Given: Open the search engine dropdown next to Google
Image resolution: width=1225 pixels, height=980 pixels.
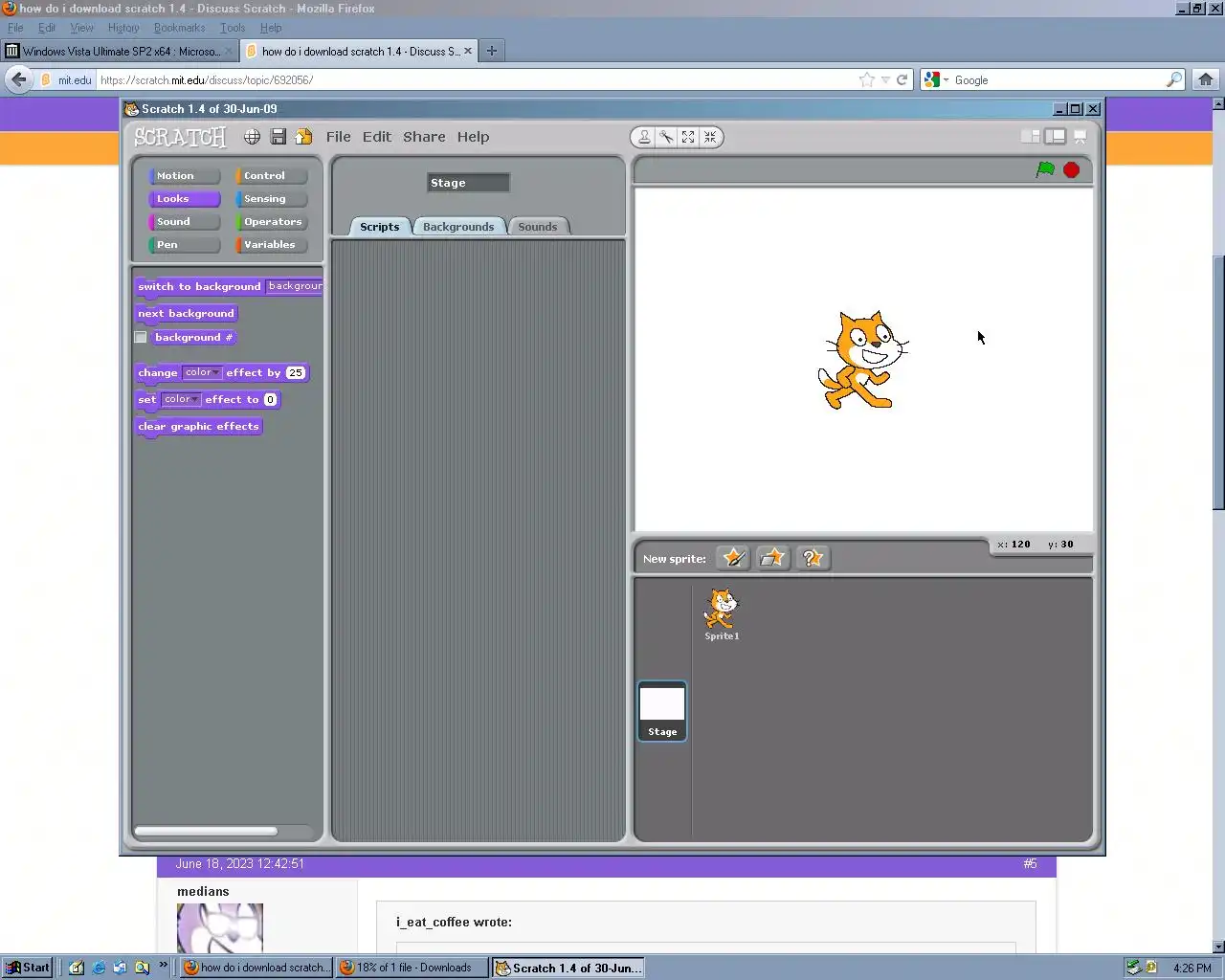Looking at the screenshot, I should click(x=935, y=80).
